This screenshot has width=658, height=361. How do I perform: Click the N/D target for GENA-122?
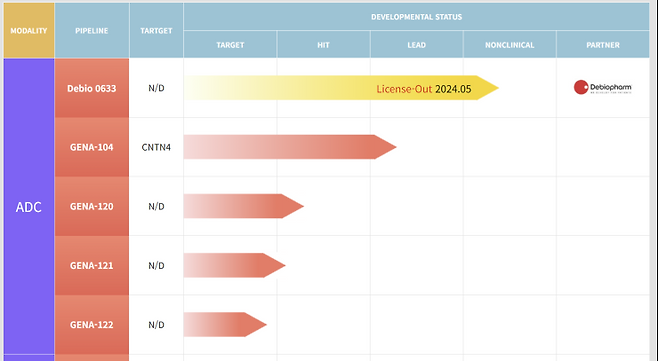tap(156, 324)
